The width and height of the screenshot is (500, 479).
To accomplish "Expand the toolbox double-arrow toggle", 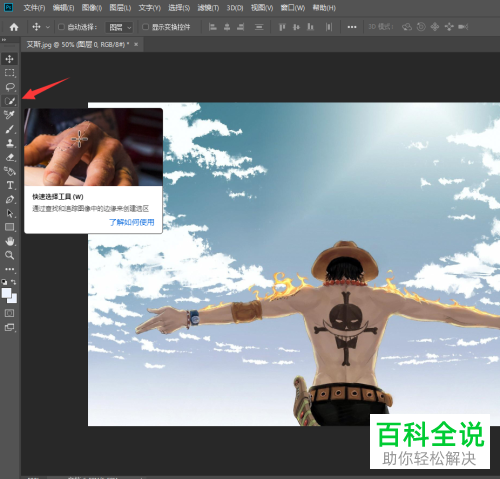I will (x=4, y=40).
